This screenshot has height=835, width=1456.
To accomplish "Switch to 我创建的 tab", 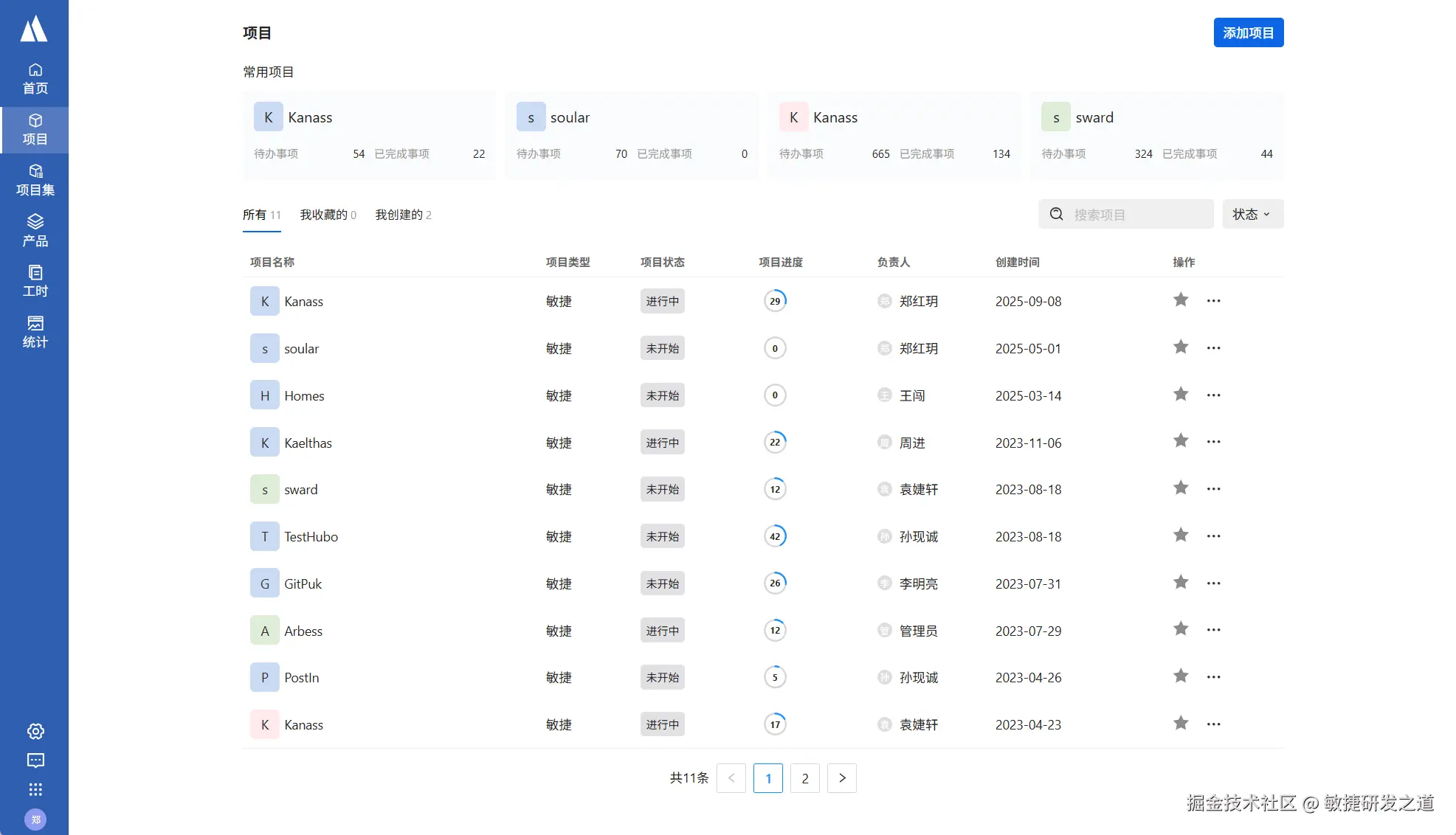I will [x=403, y=215].
